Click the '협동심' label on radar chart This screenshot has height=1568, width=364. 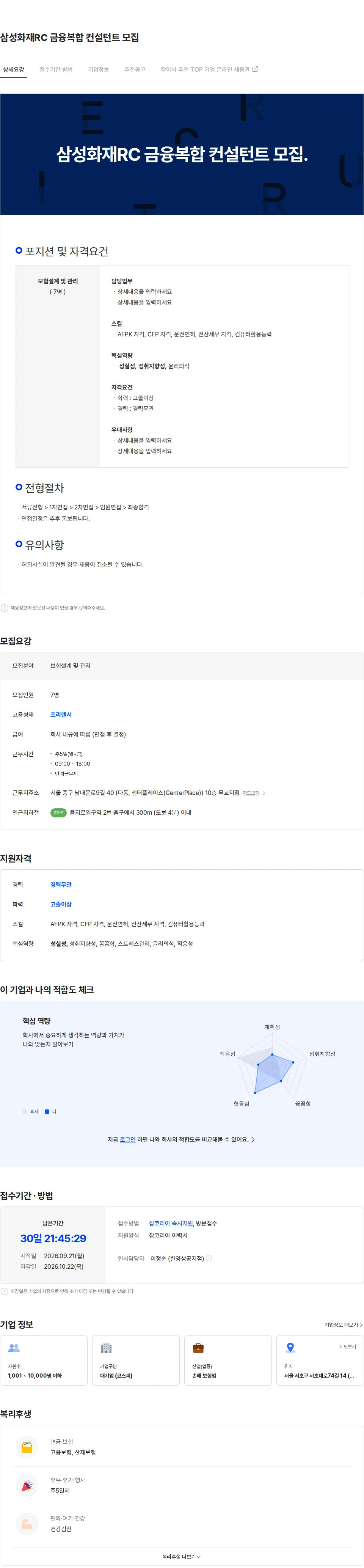point(241,1103)
